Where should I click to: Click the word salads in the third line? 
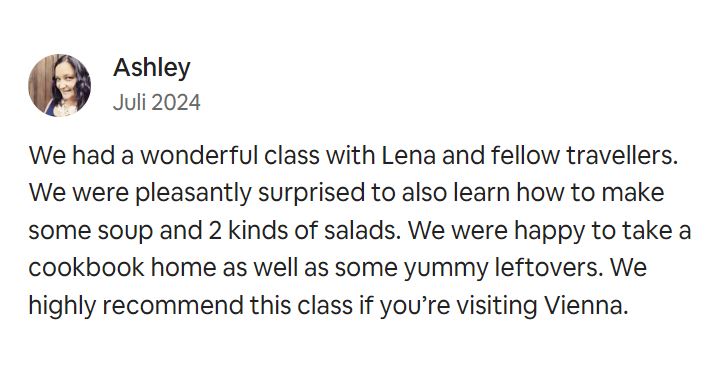pos(362,230)
